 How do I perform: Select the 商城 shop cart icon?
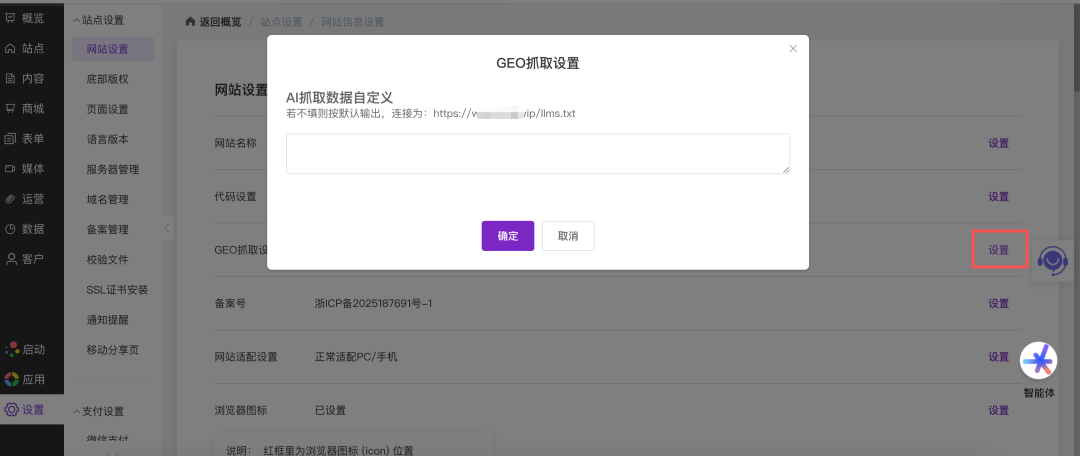10,108
